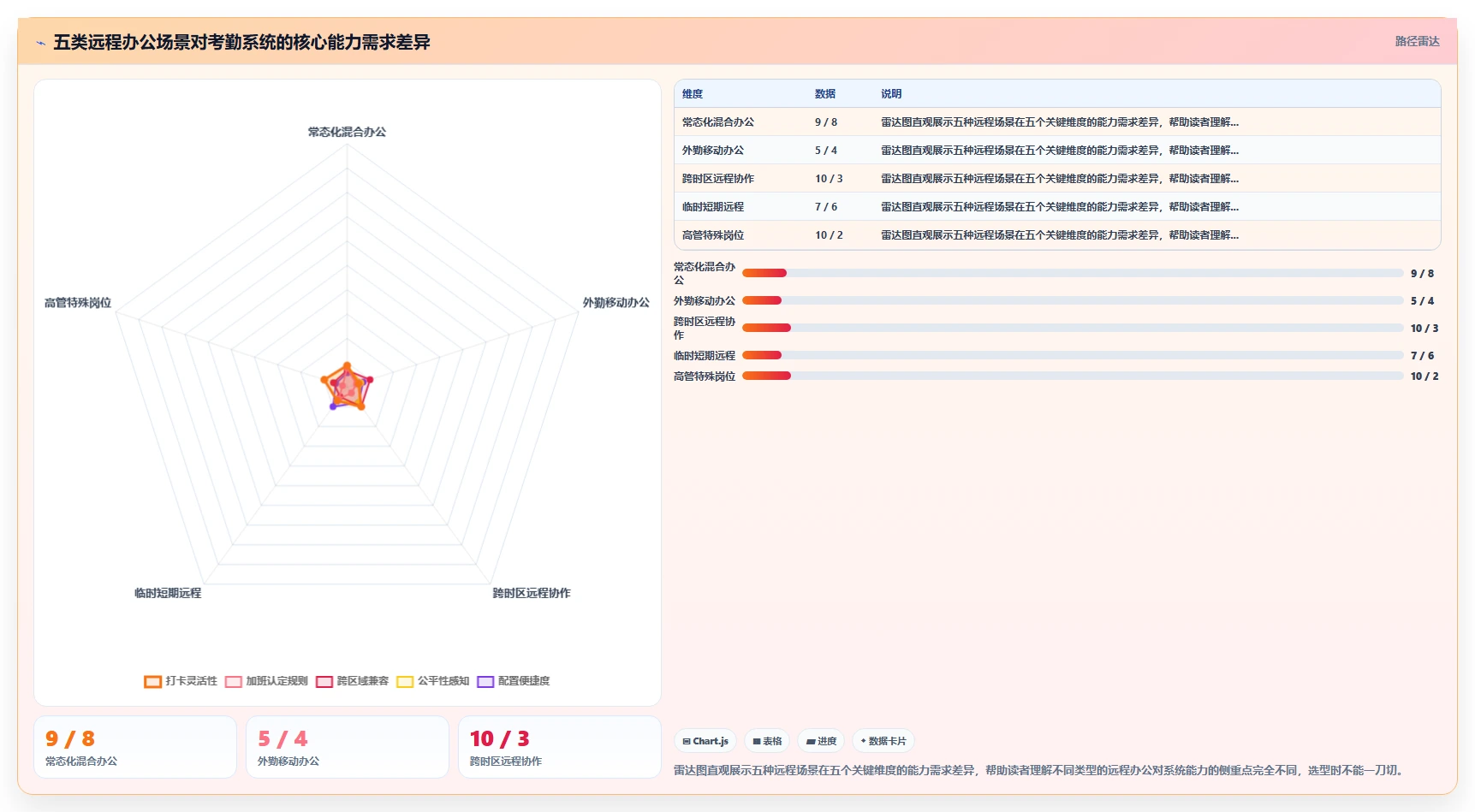This screenshot has height=812, width=1475.
Task: Click the 5 / 4 table cell
Action: (826, 151)
